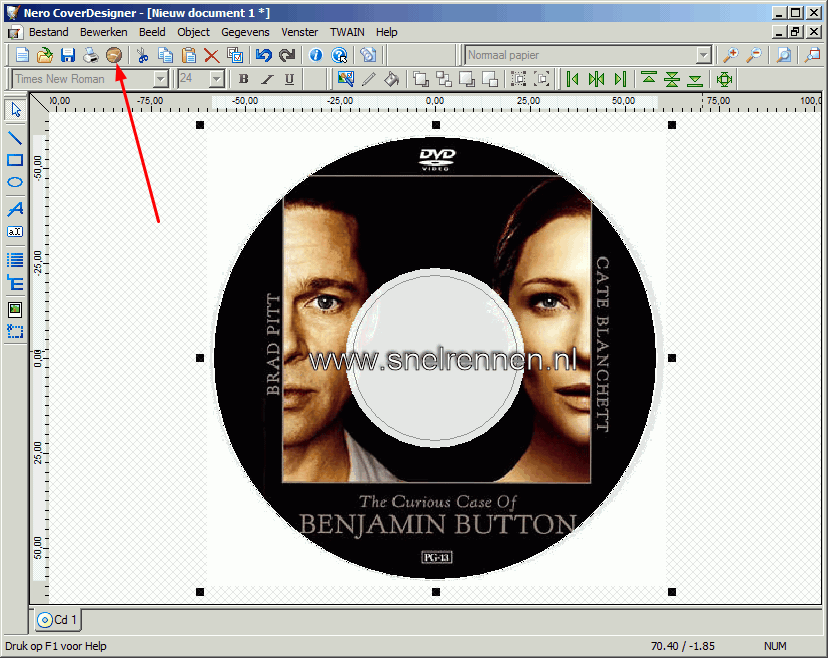The height and width of the screenshot is (658, 828).
Task: Toggle bold text formatting
Action: (243, 79)
